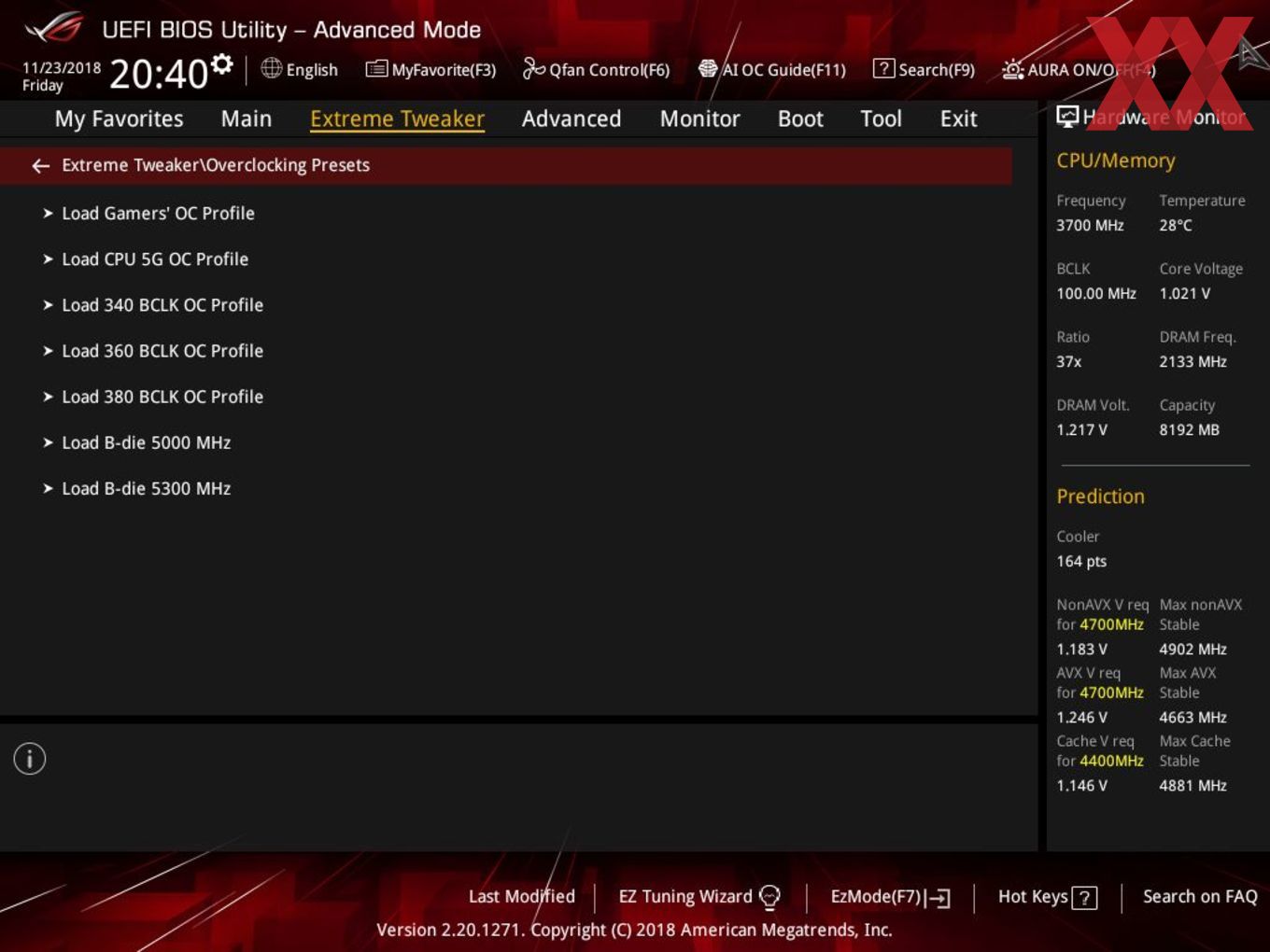Click the 4902 MHz max nonAVX value
Viewport: 1270px width, 952px height.
pyautogui.click(x=1192, y=649)
